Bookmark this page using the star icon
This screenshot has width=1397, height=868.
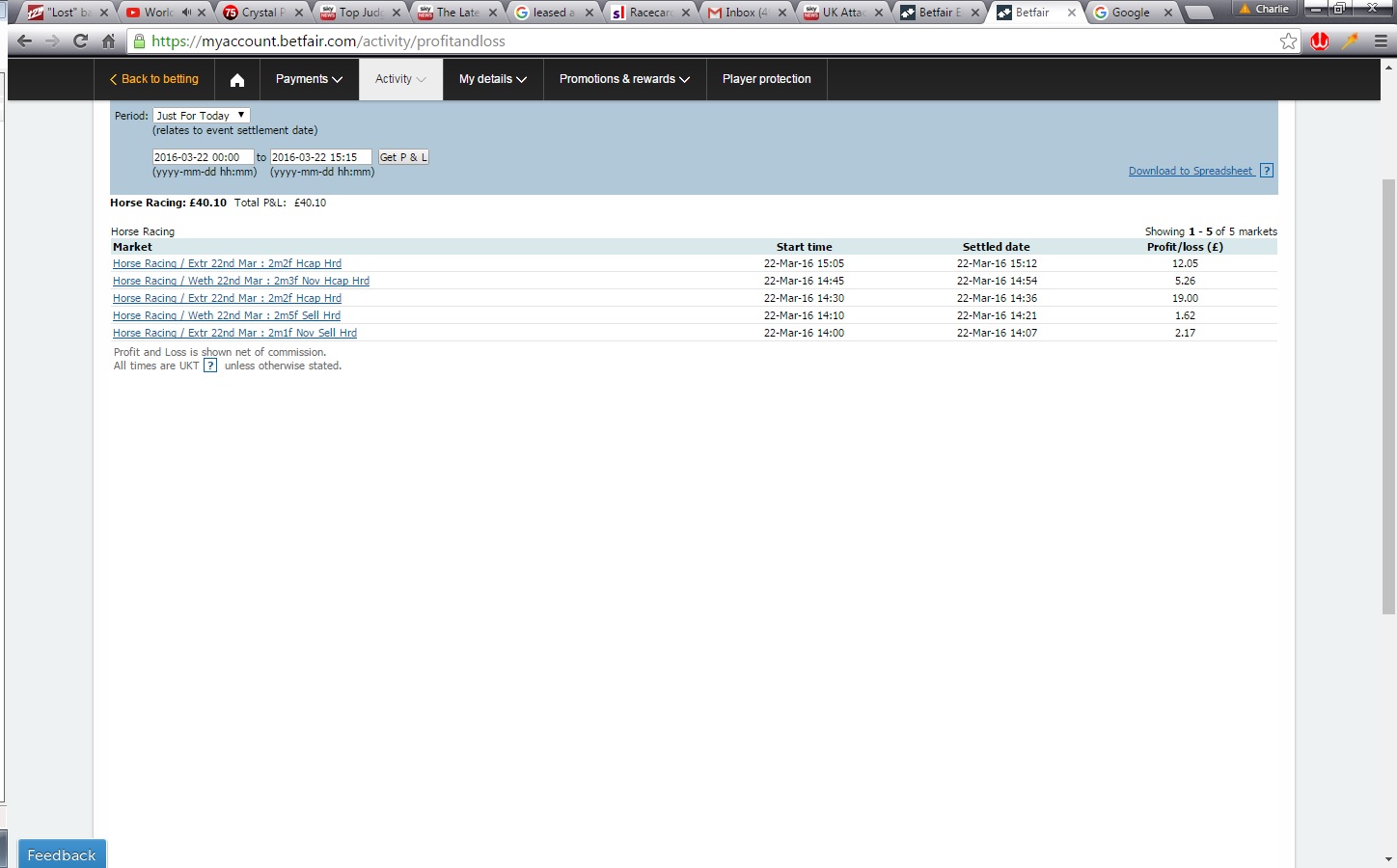tap(1289, 41)
